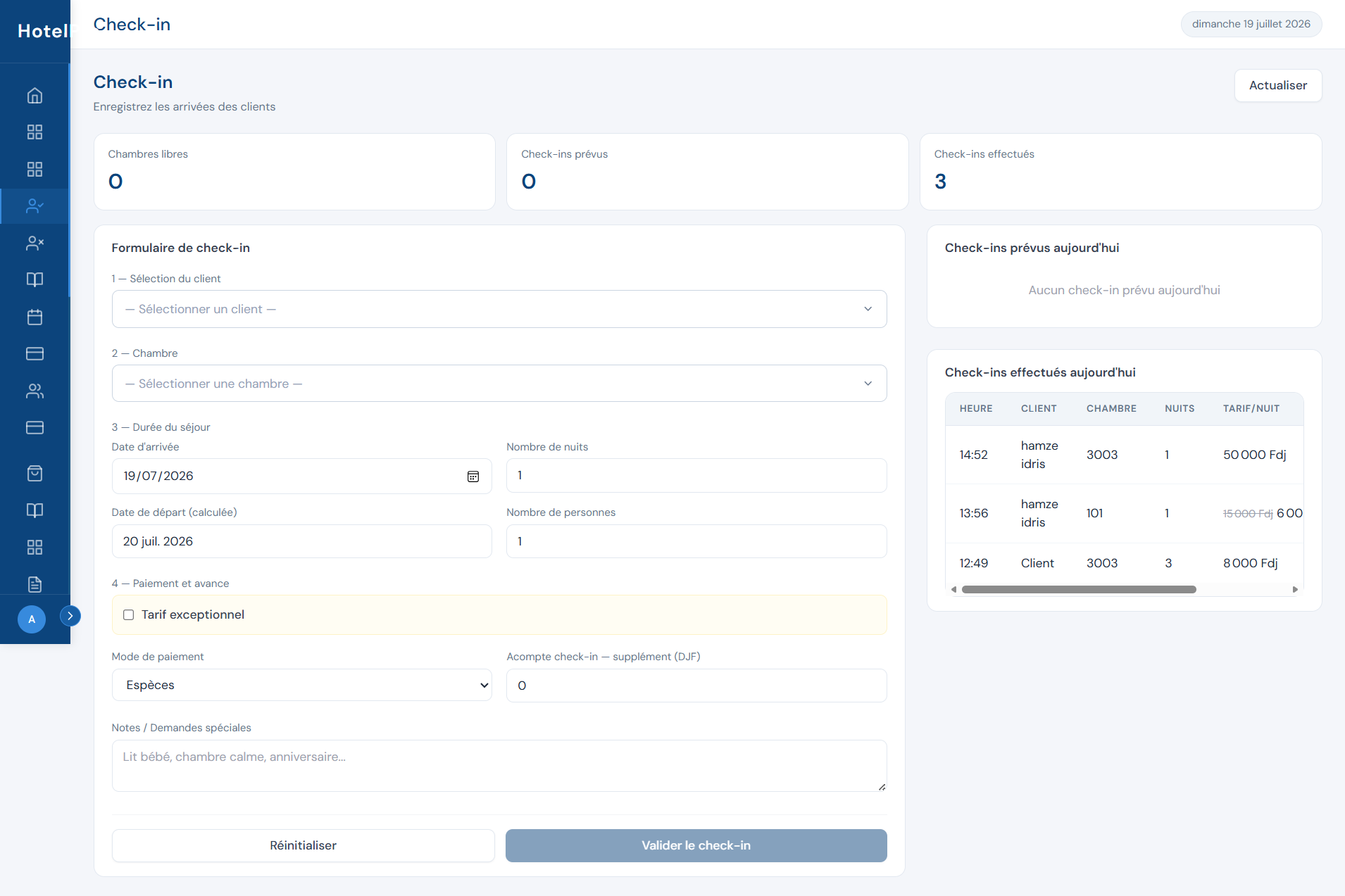Viewport: 1345px width, 896px height.
Task: Open the home dashboard icon in sidebar
Action: [x=35, y=96]
